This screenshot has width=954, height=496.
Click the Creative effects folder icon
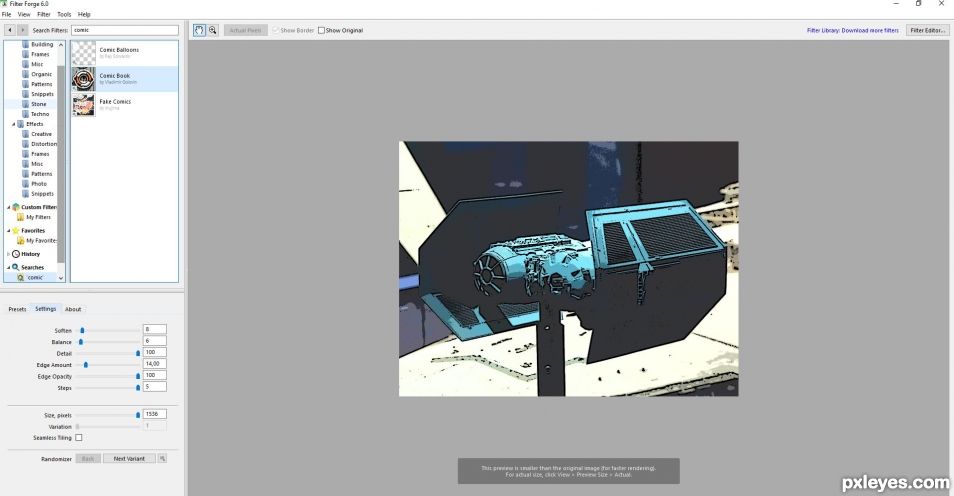26,134
